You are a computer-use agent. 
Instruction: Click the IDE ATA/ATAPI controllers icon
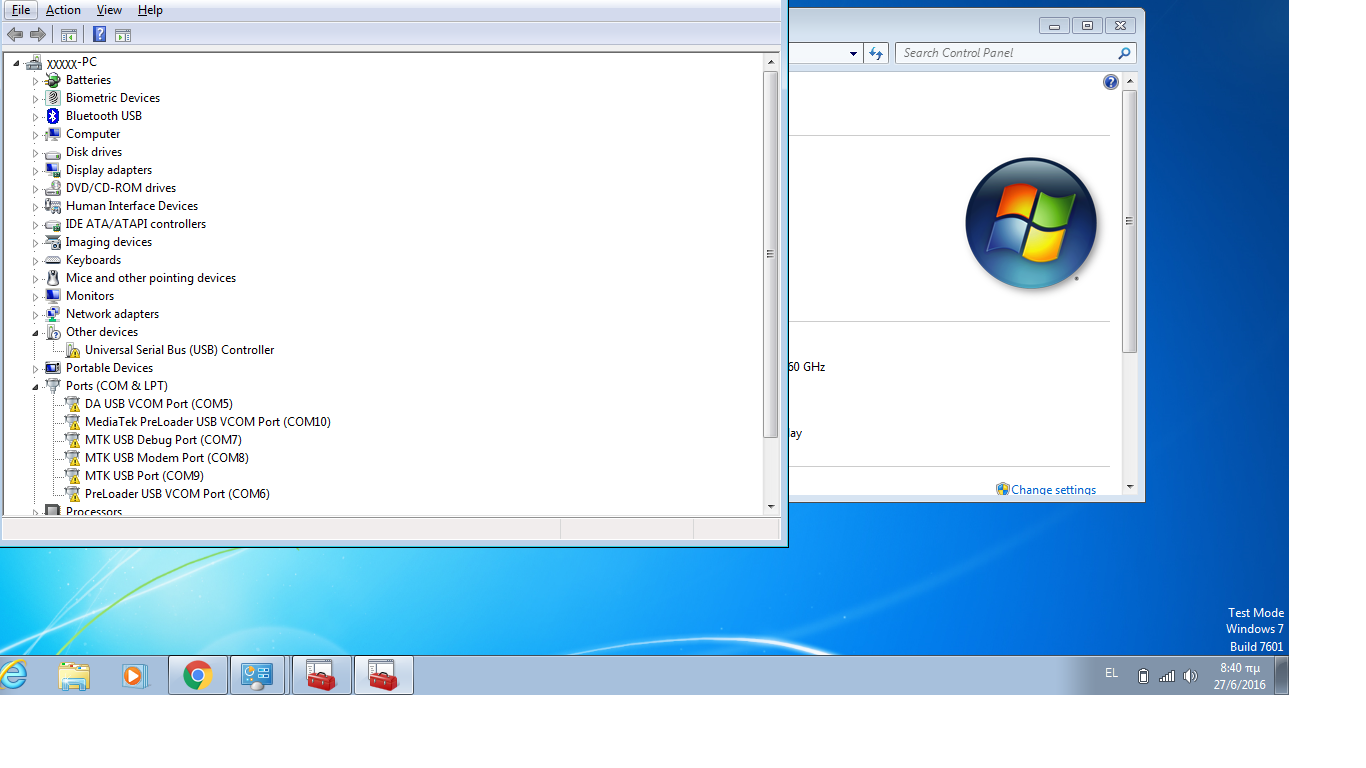53,224
